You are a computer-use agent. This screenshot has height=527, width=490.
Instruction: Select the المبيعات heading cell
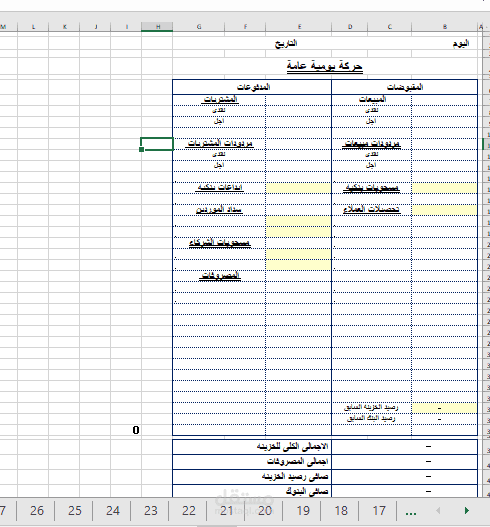point(372,99)
